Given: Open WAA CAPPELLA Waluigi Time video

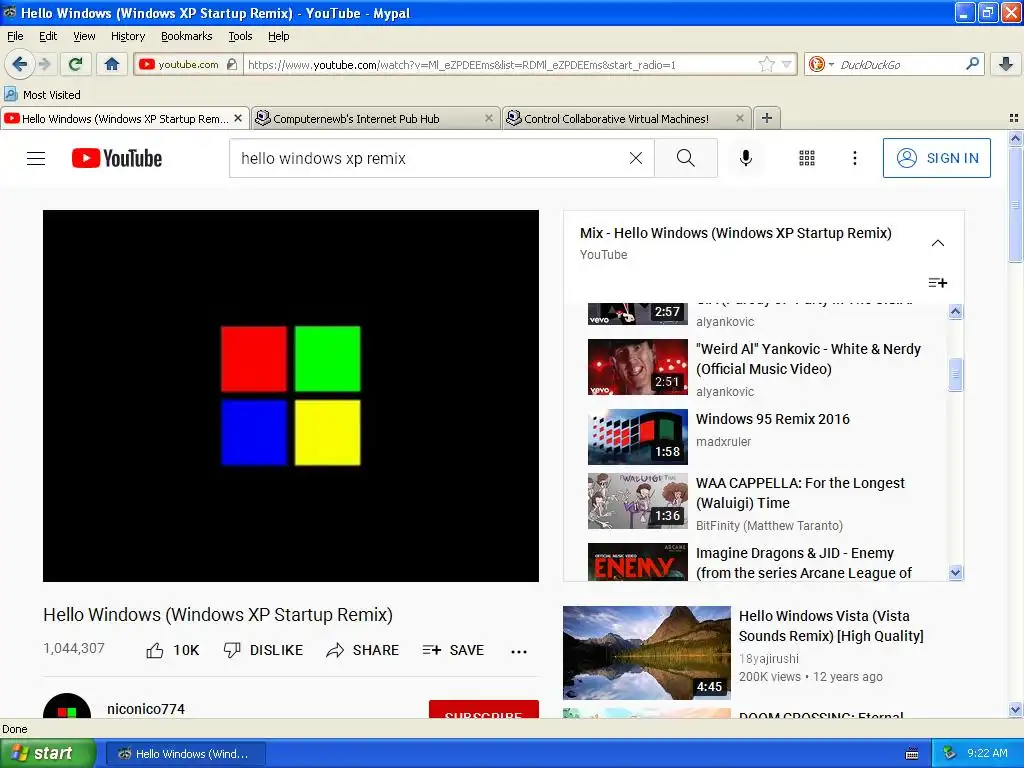Looking at the screenshot, I should pyautogui.click(x=800, y=493).
